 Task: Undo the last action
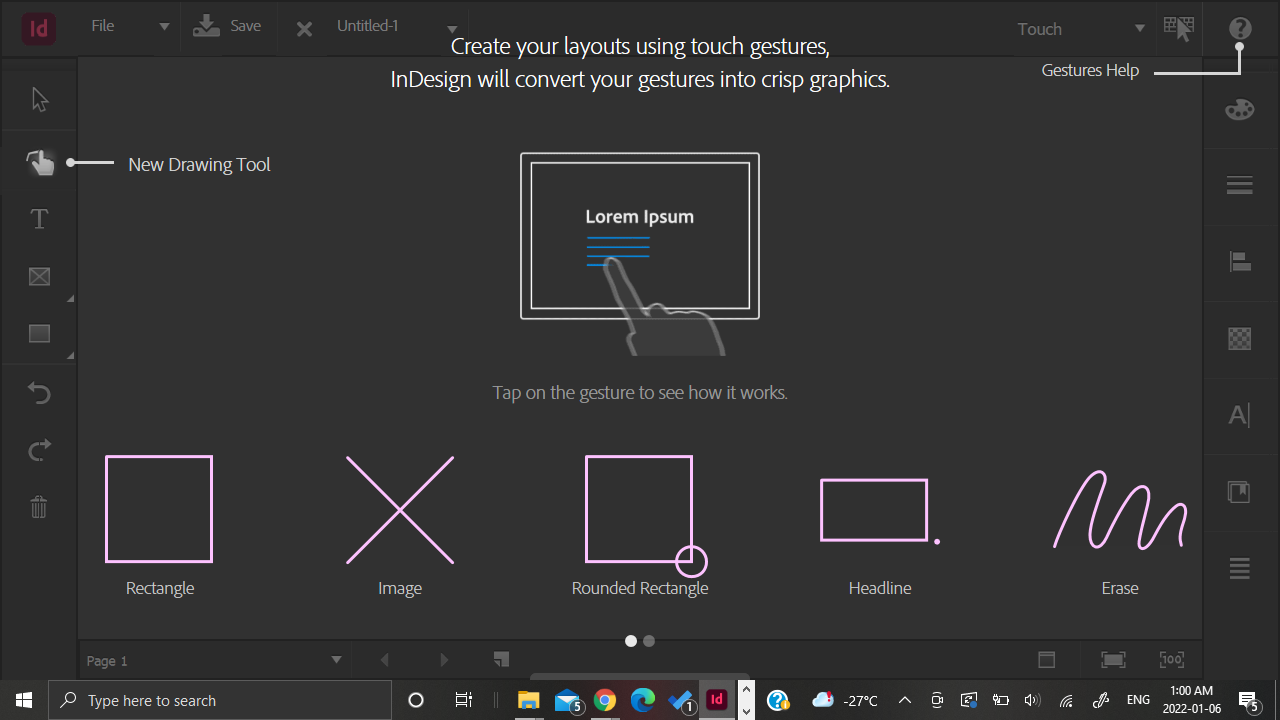coord(38,392)
